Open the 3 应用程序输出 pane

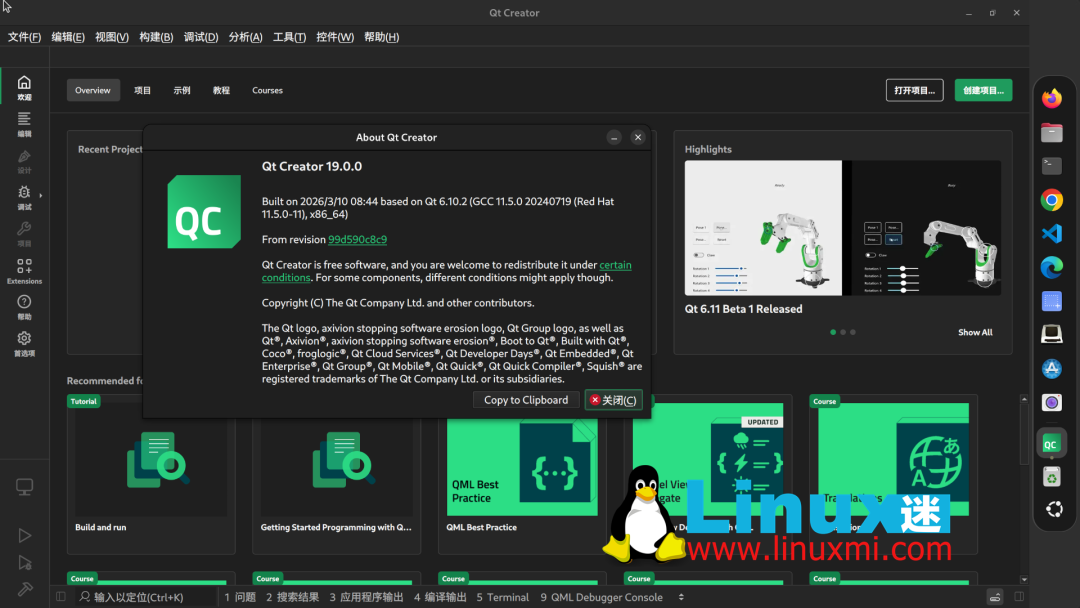coord(366,597)
